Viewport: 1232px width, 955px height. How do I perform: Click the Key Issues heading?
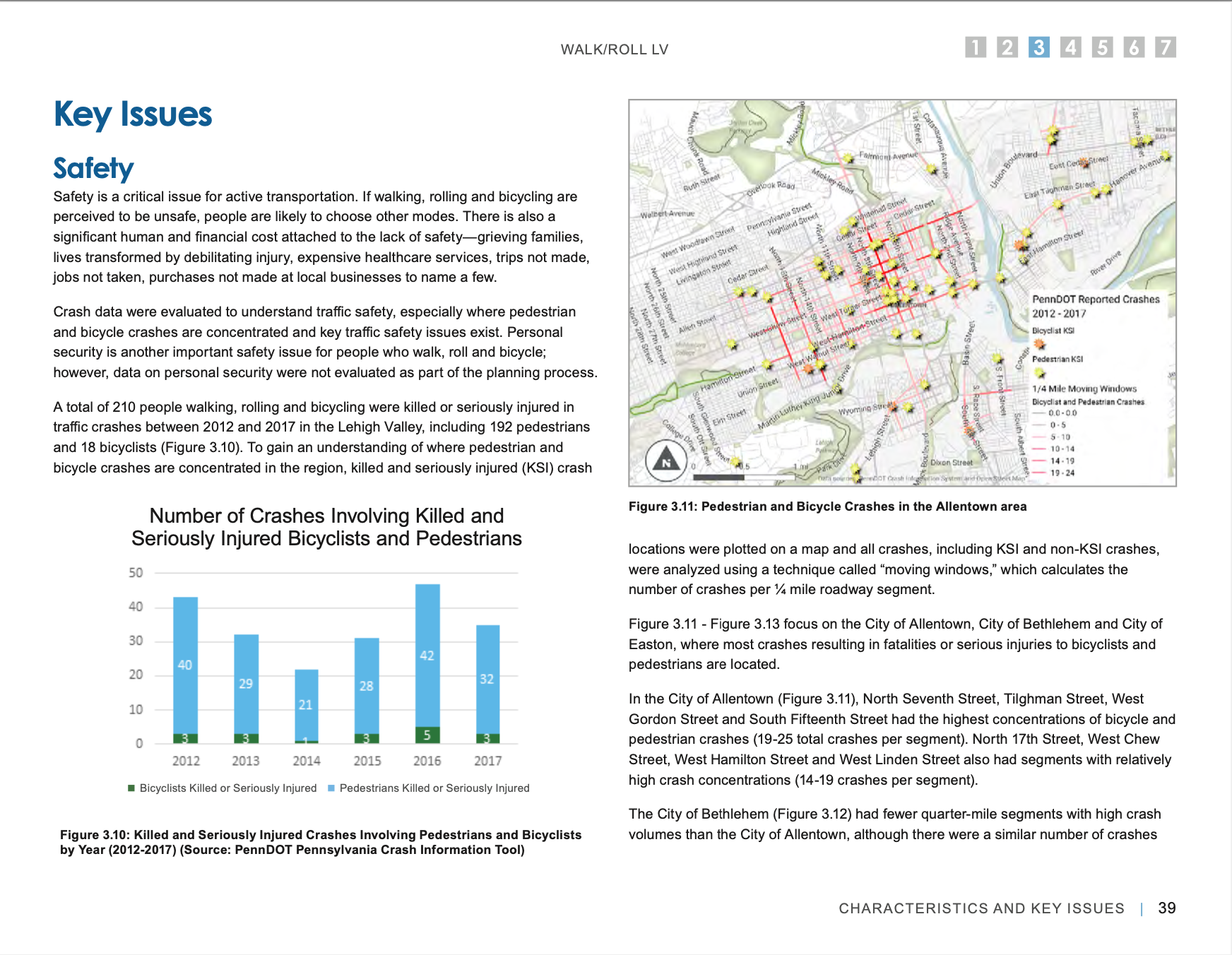click(133, 114)
